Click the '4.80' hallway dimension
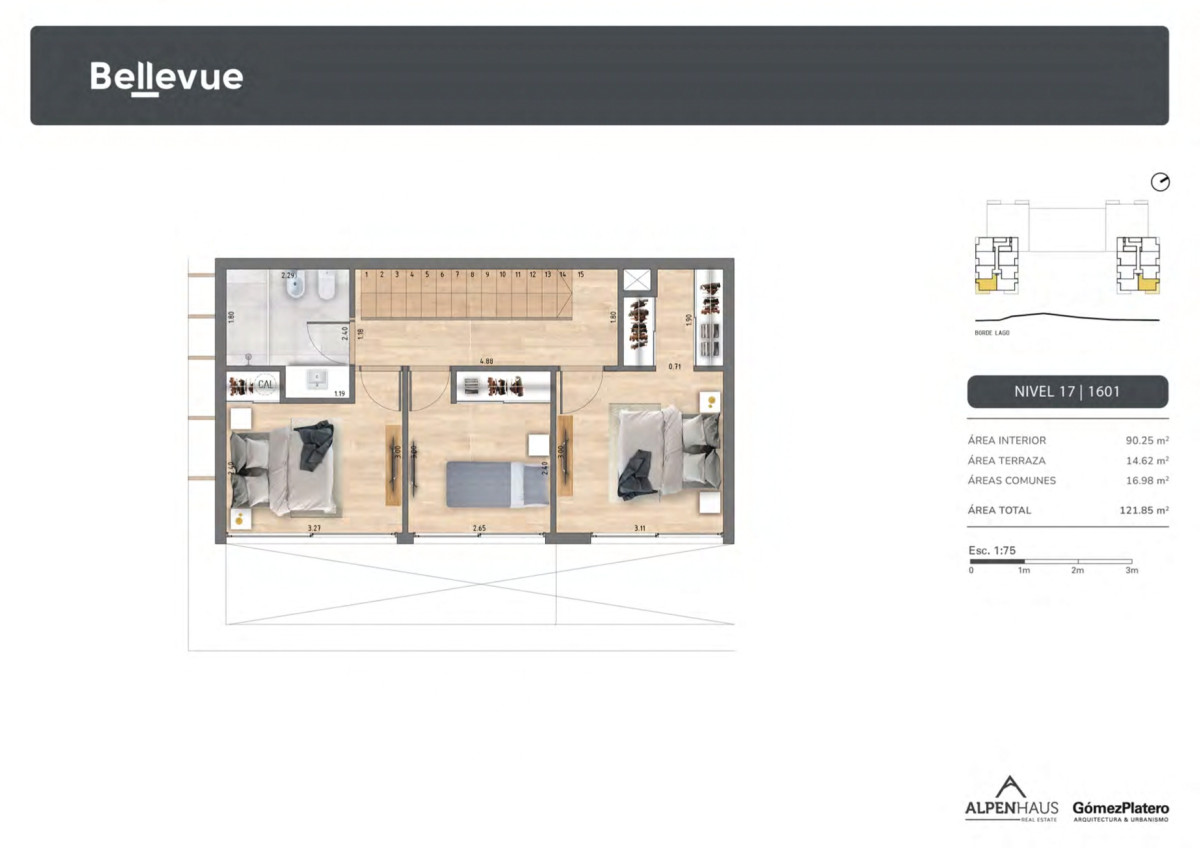The height and width of the screenshot is (848, 1200). tap(485, 362)
